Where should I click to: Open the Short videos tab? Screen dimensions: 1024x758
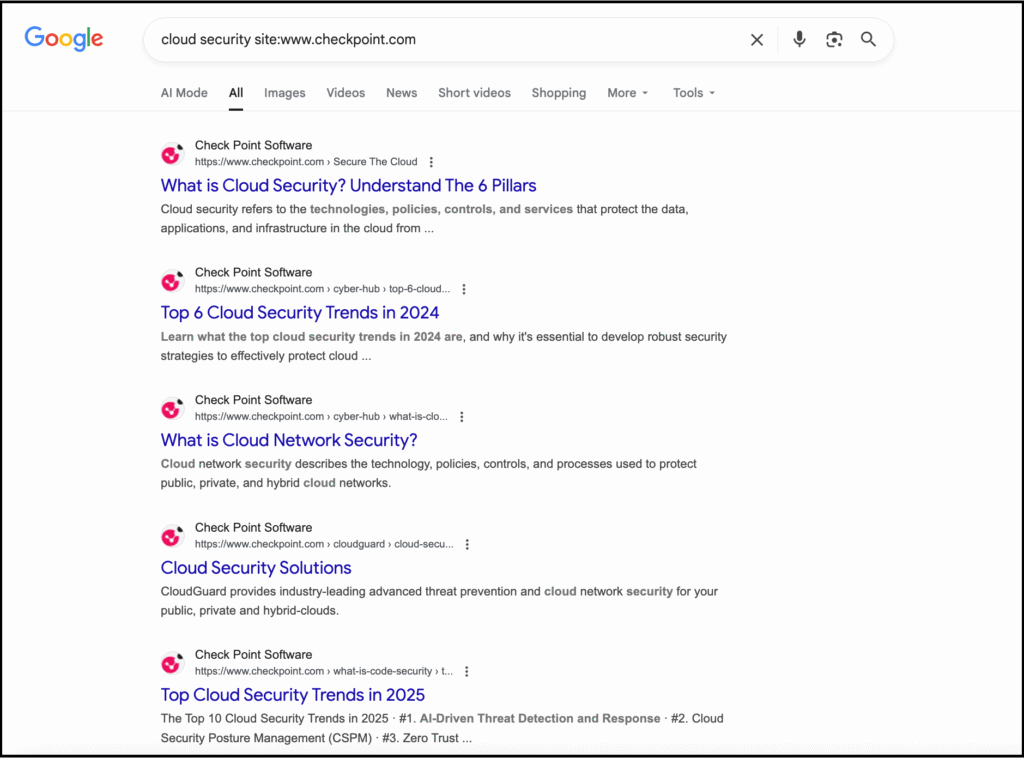[x=474, y=93]
